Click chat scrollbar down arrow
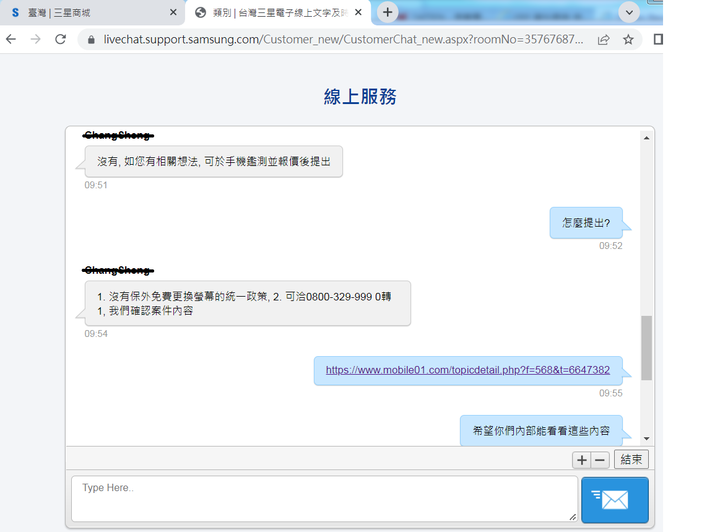Screen dimensions: 720x532 647,438
